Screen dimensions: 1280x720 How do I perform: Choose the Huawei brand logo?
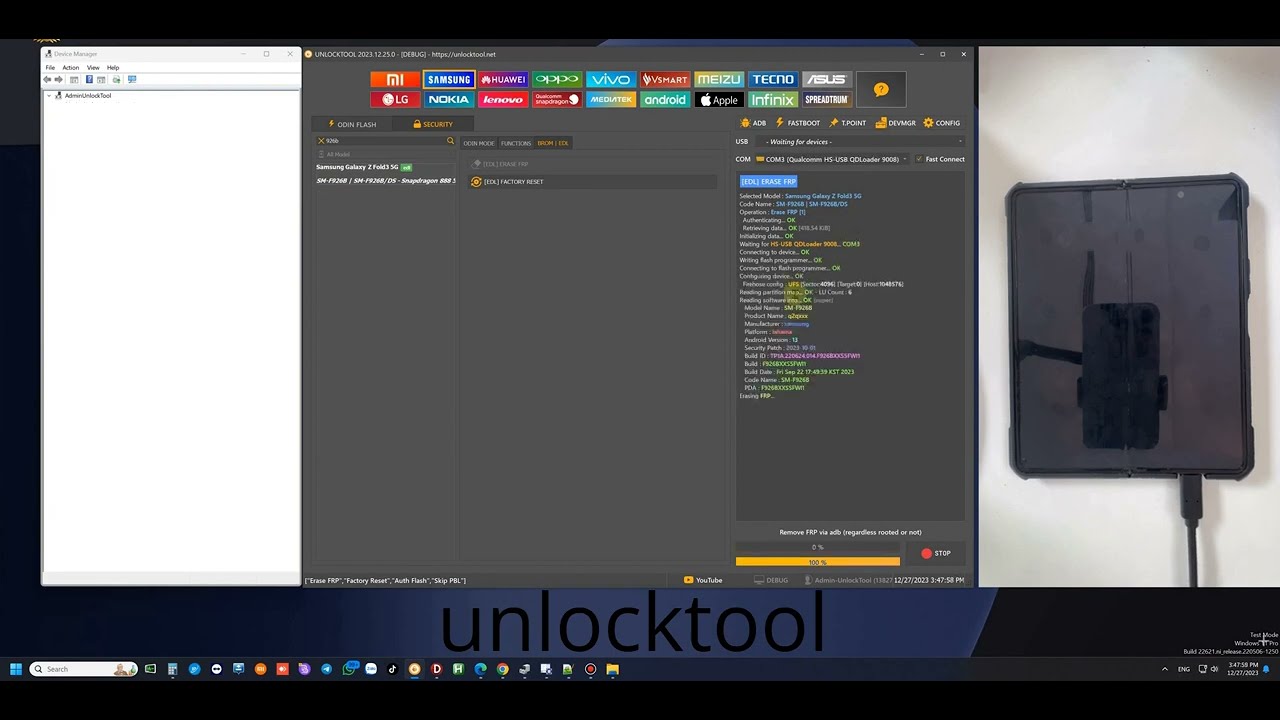point(503,79)
